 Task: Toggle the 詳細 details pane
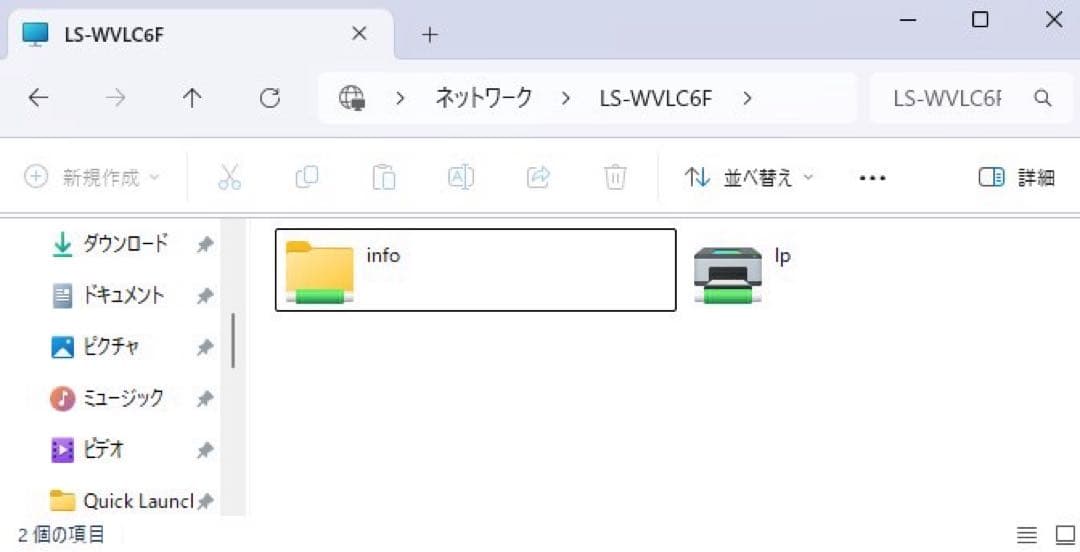(1017, 177)
